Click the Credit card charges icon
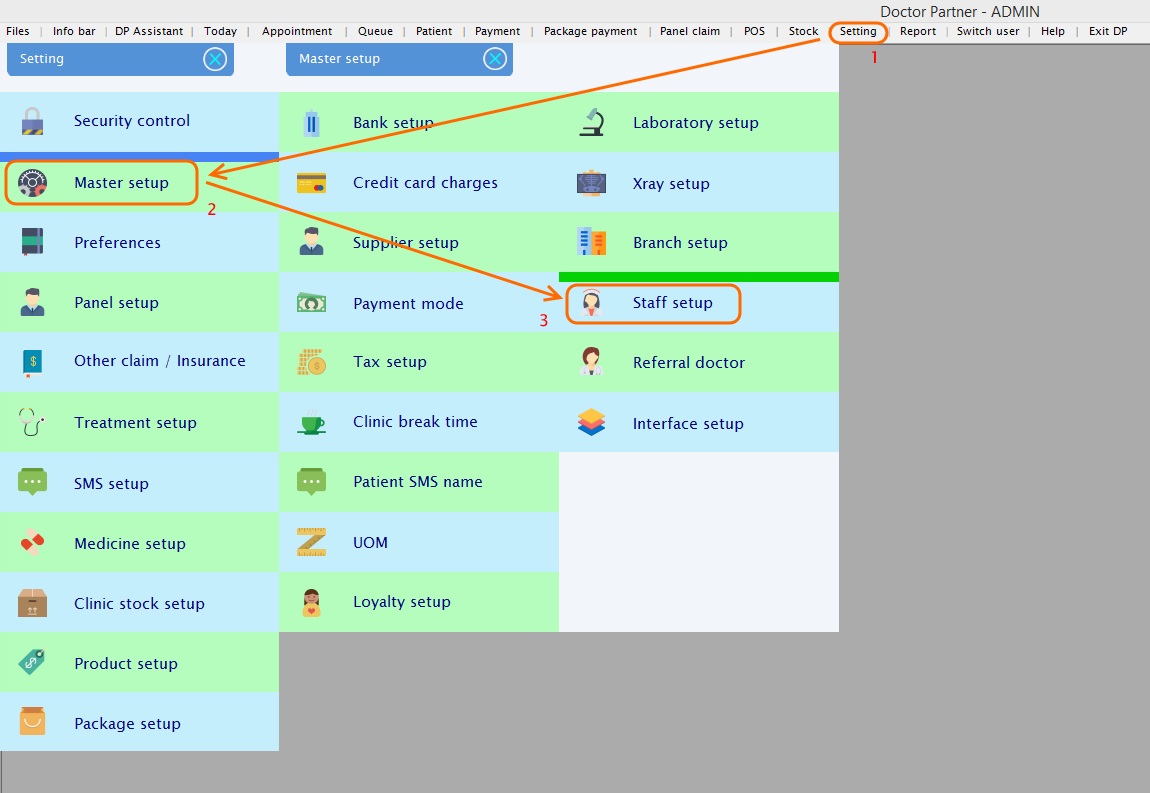The height and width of the screenshot is (793, 1150). [312, 183]
